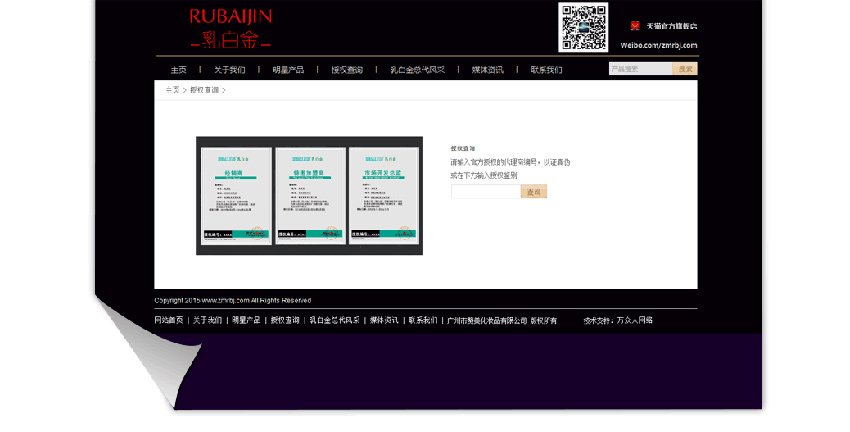This screenshot has height=432, width=850.
Task: Click the first authorization certificate thumbnail
Action: point(236,195)
